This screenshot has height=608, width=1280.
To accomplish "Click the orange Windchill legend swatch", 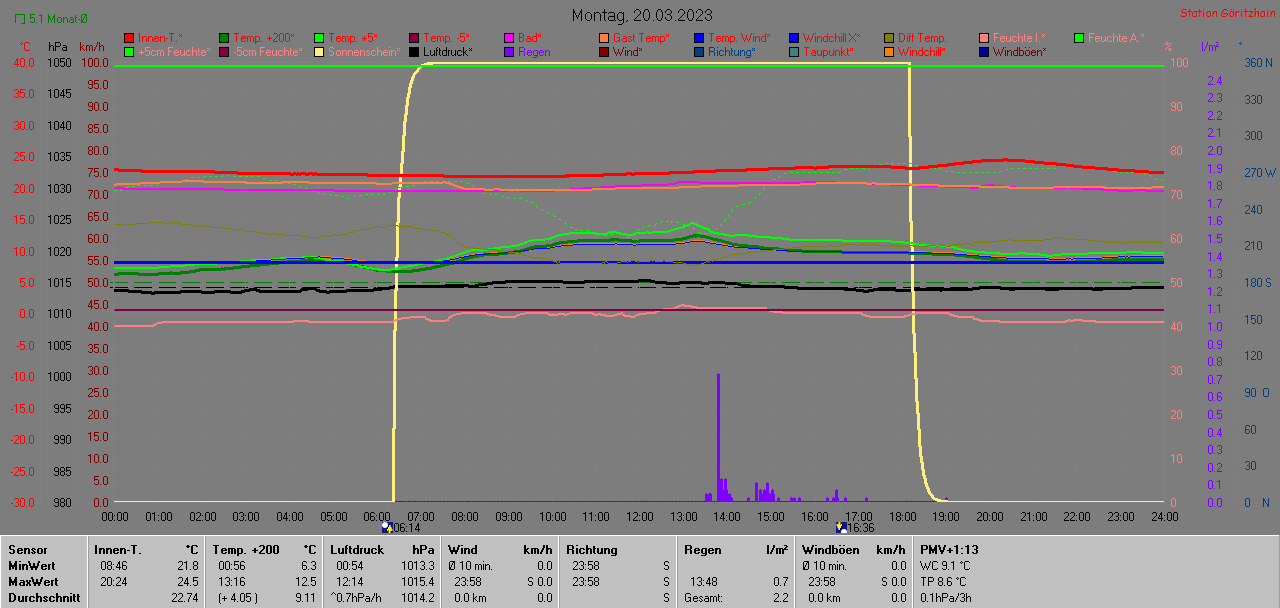I will [889, 51].
